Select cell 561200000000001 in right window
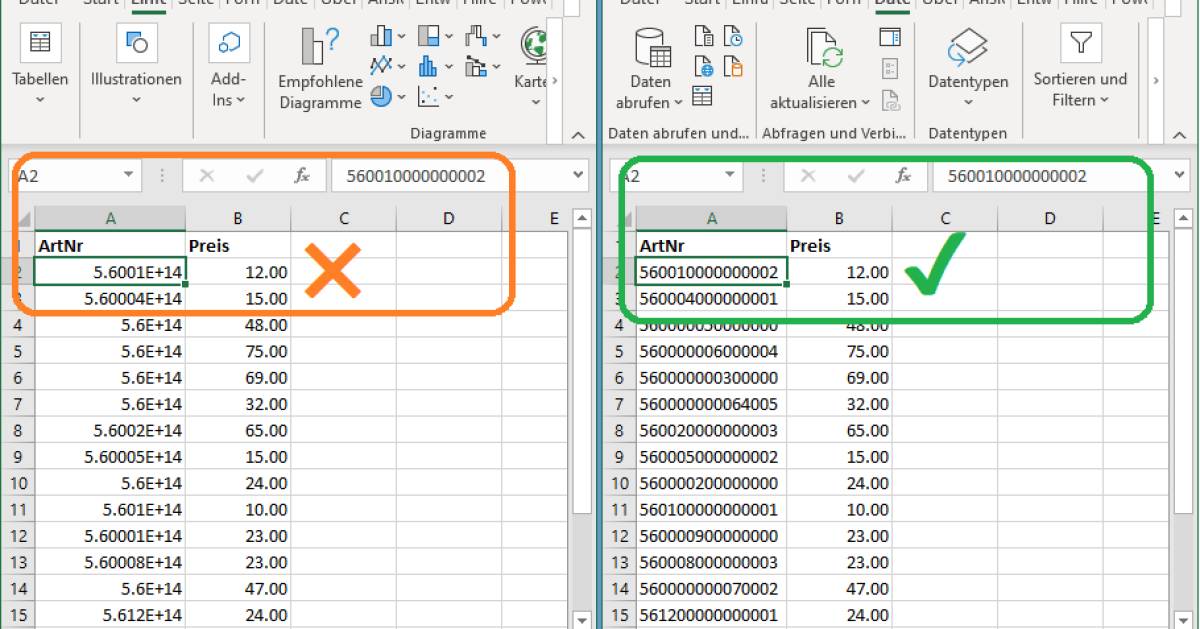The width and height of the screenshot is (1200, 629). pyautogui.click(x=711, y=615)
